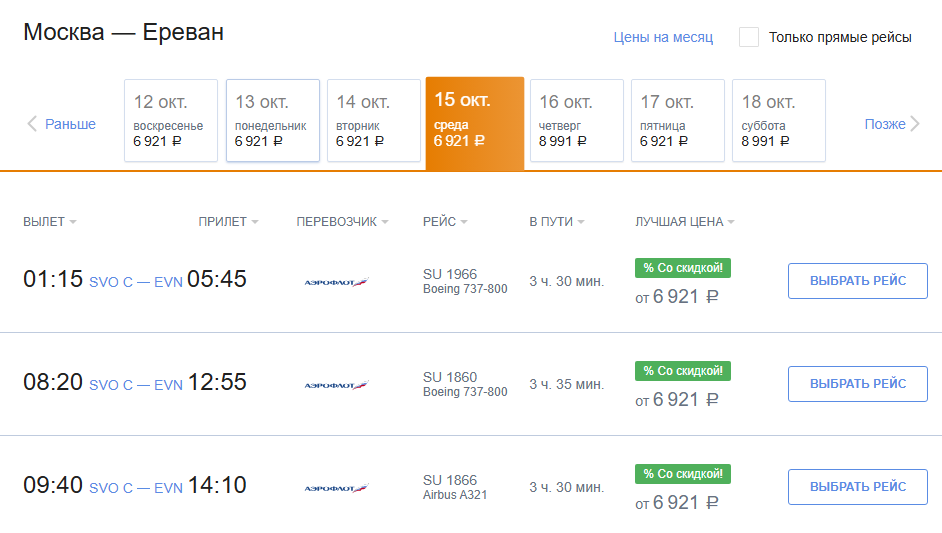The image size is (942, 533).
Task: Click the Aeroflot logo for flight SU 1966
Action: [x=336, y=282]
